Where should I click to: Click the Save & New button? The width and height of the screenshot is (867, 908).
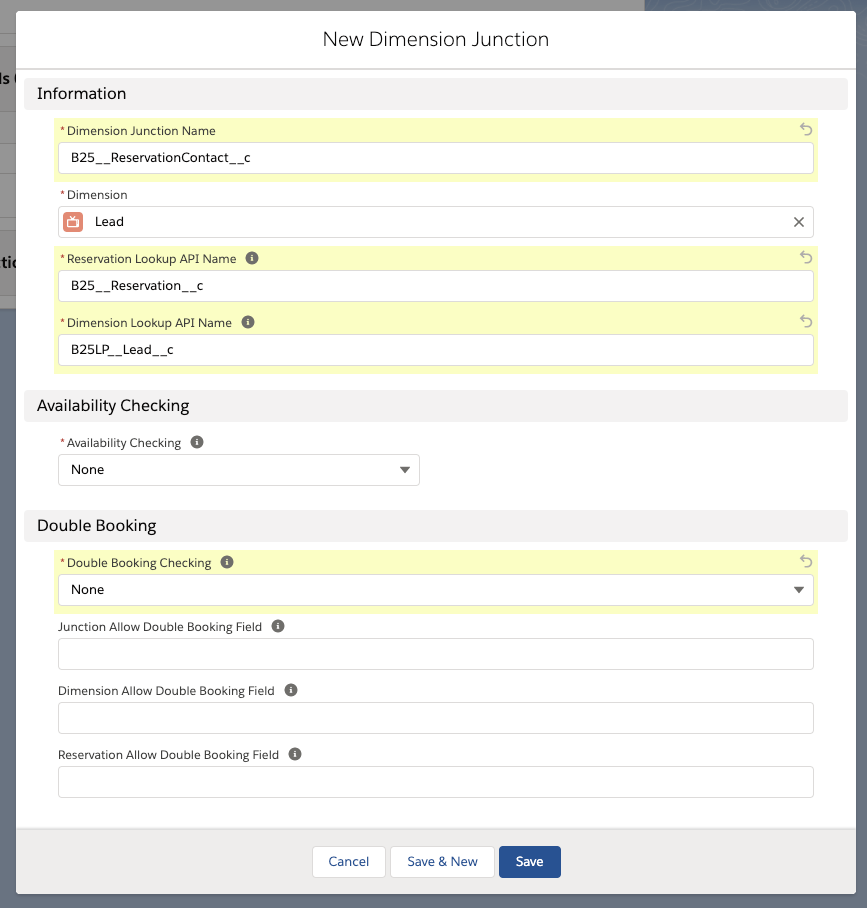pos(442,862)
